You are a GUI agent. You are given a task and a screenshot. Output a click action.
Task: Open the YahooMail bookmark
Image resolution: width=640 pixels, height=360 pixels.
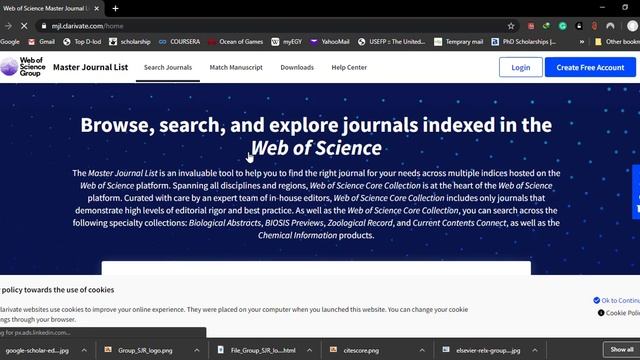pyautogui.click(x=330, y=42)
